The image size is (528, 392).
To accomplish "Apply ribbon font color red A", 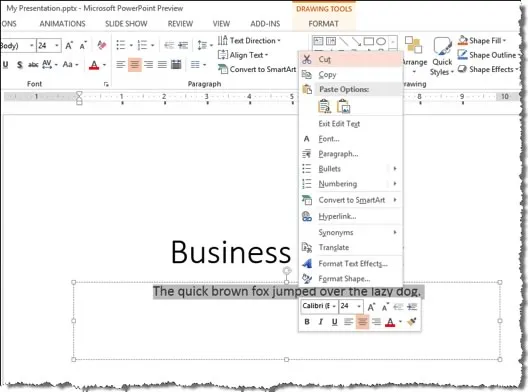I will [x=94, y=65].
